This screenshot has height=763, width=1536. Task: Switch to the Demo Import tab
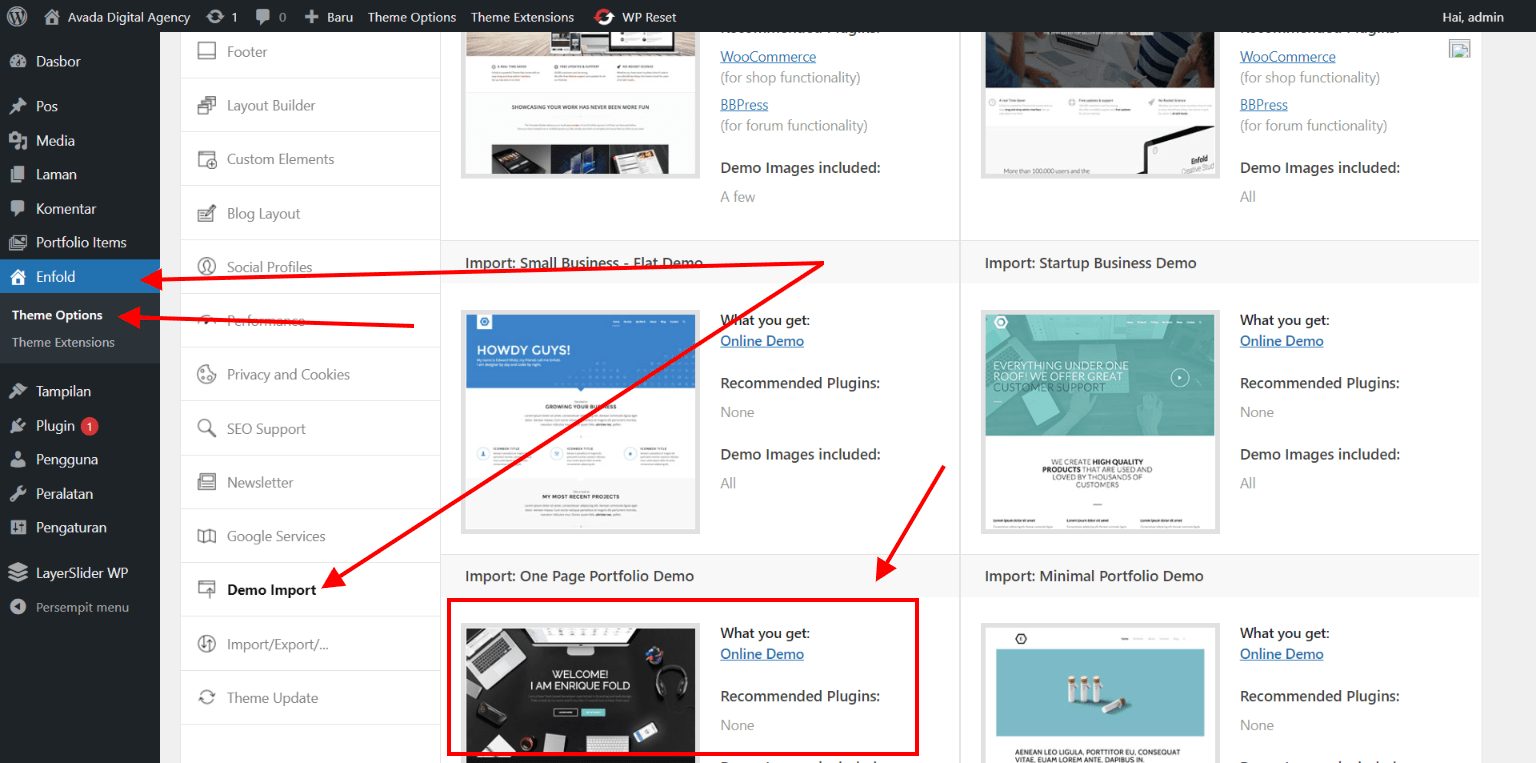[x=272, y=590]
